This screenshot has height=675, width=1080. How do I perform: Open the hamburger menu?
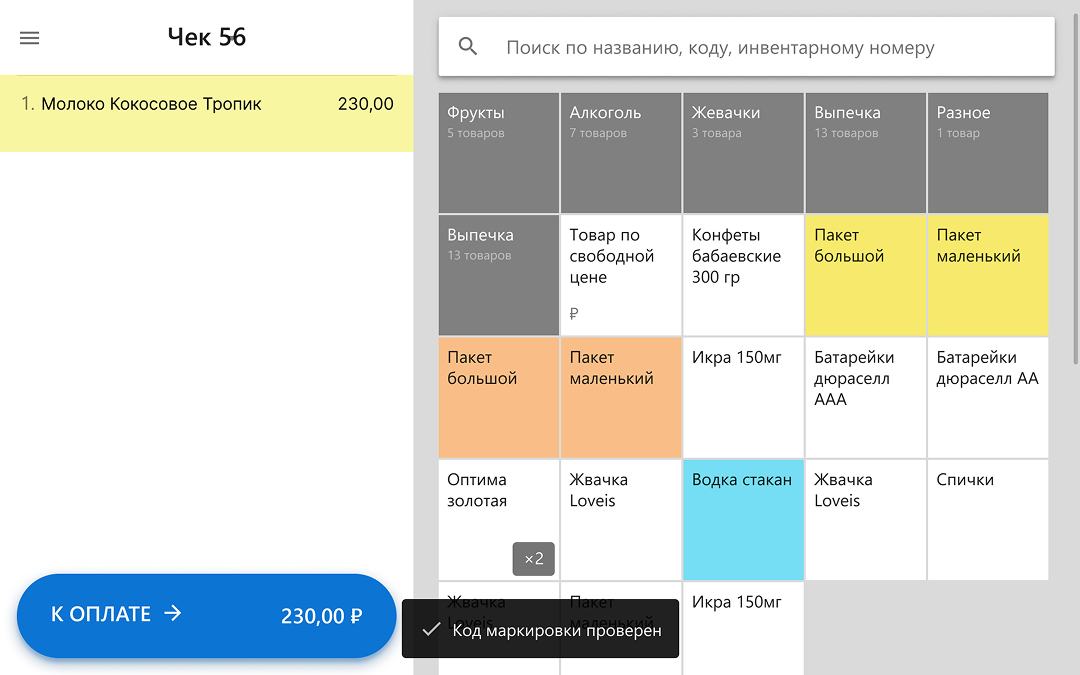tap(30, 38)
